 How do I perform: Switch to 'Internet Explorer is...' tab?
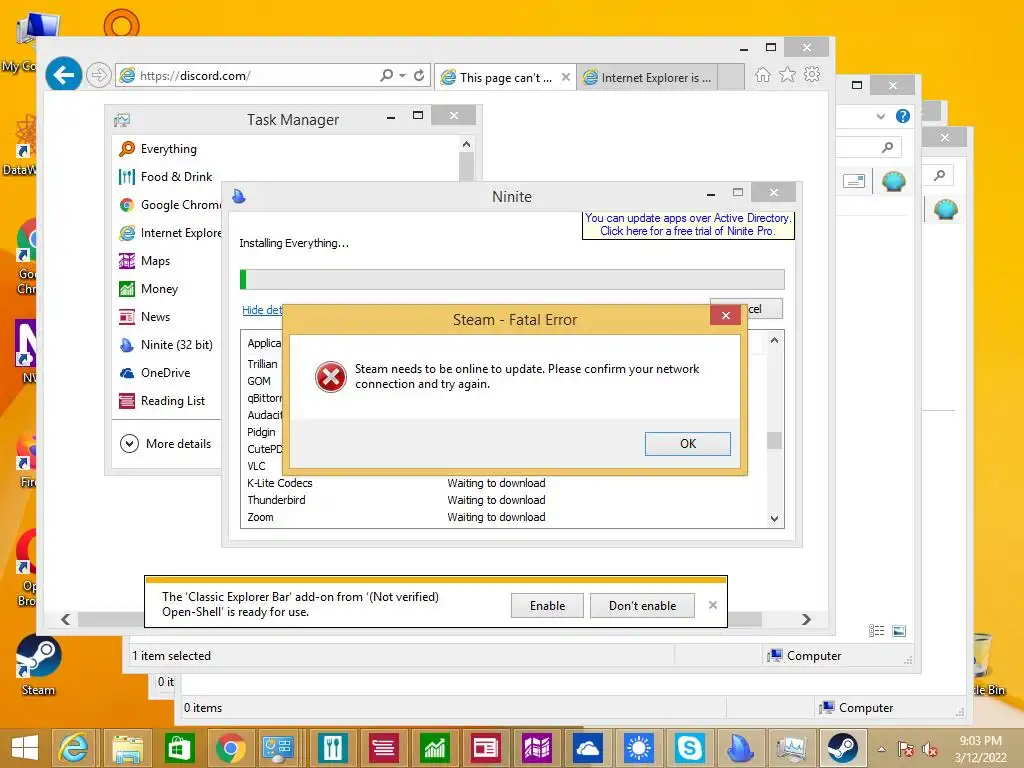click(x=648, y=78)
